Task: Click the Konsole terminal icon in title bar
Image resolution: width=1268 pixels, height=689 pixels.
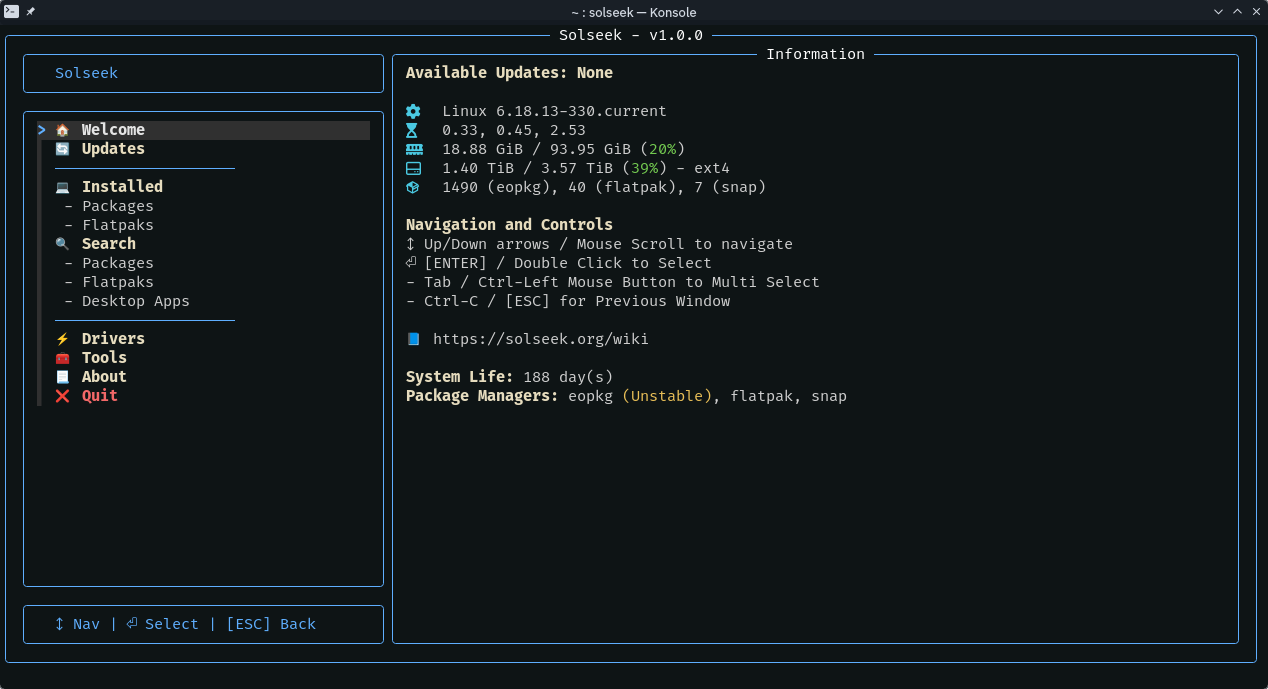Action: 11,12
